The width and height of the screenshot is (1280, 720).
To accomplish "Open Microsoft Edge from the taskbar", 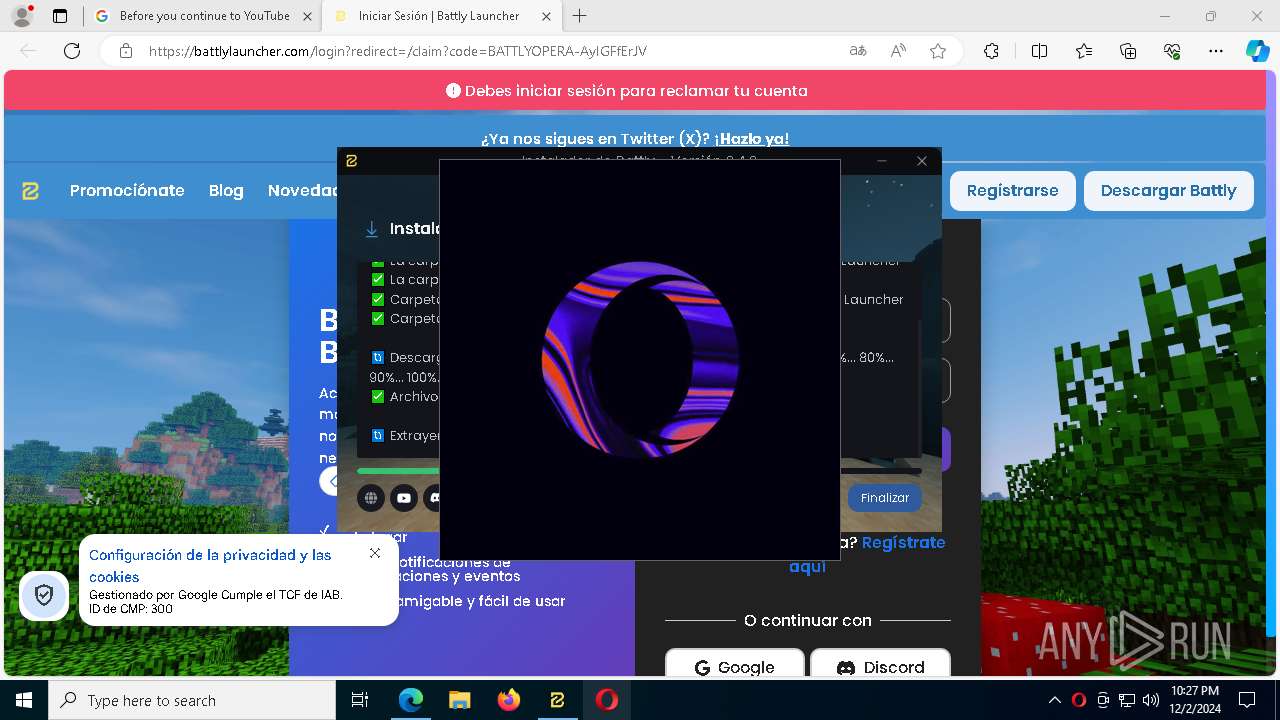I will click(411, 700).
